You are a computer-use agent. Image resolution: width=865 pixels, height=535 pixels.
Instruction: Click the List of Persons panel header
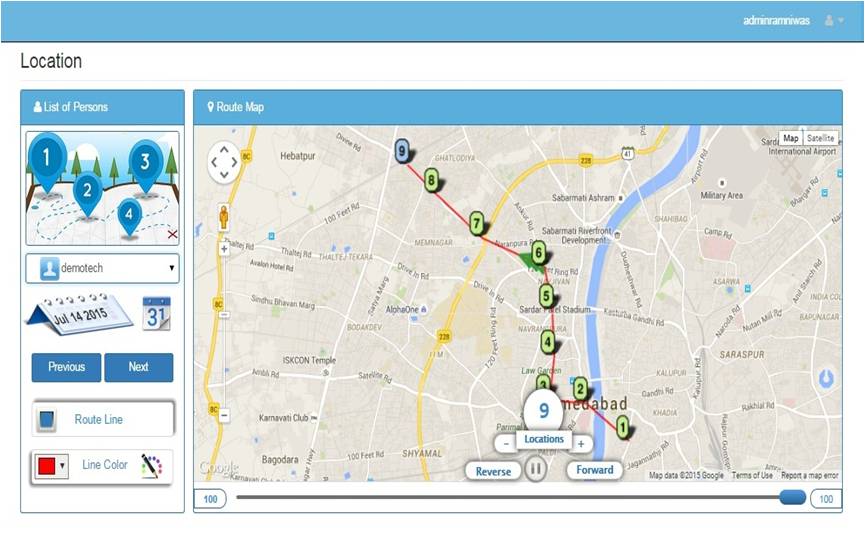[103, 107]
